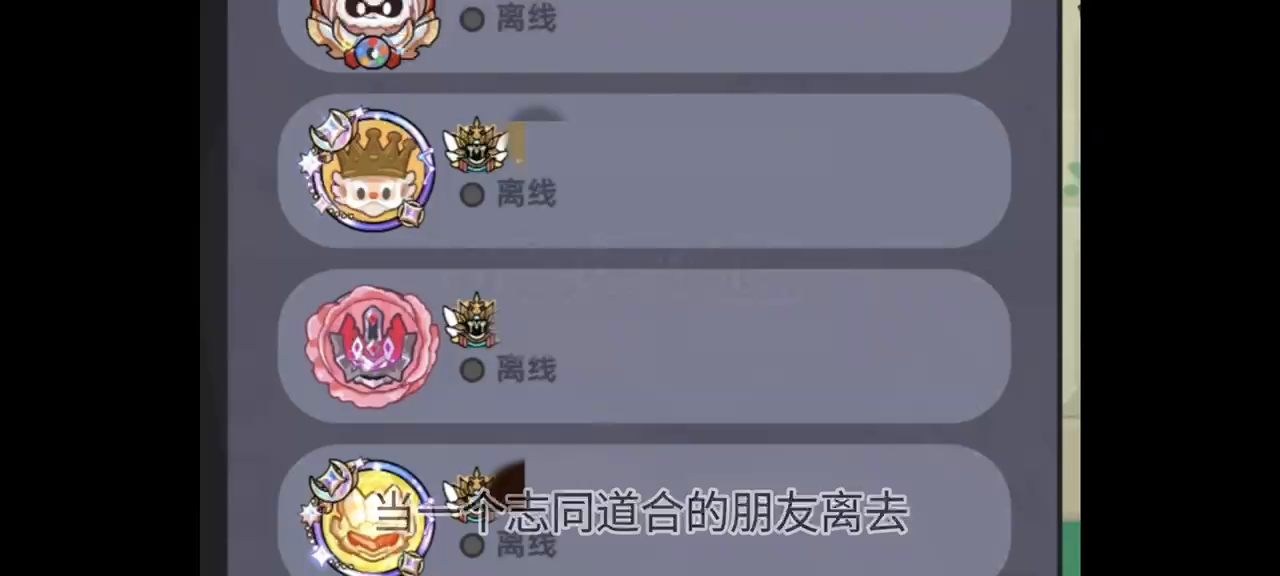Click offline status dot under crowned player's name
This screenshot has width=1280, height=576.
click(472, 194)
